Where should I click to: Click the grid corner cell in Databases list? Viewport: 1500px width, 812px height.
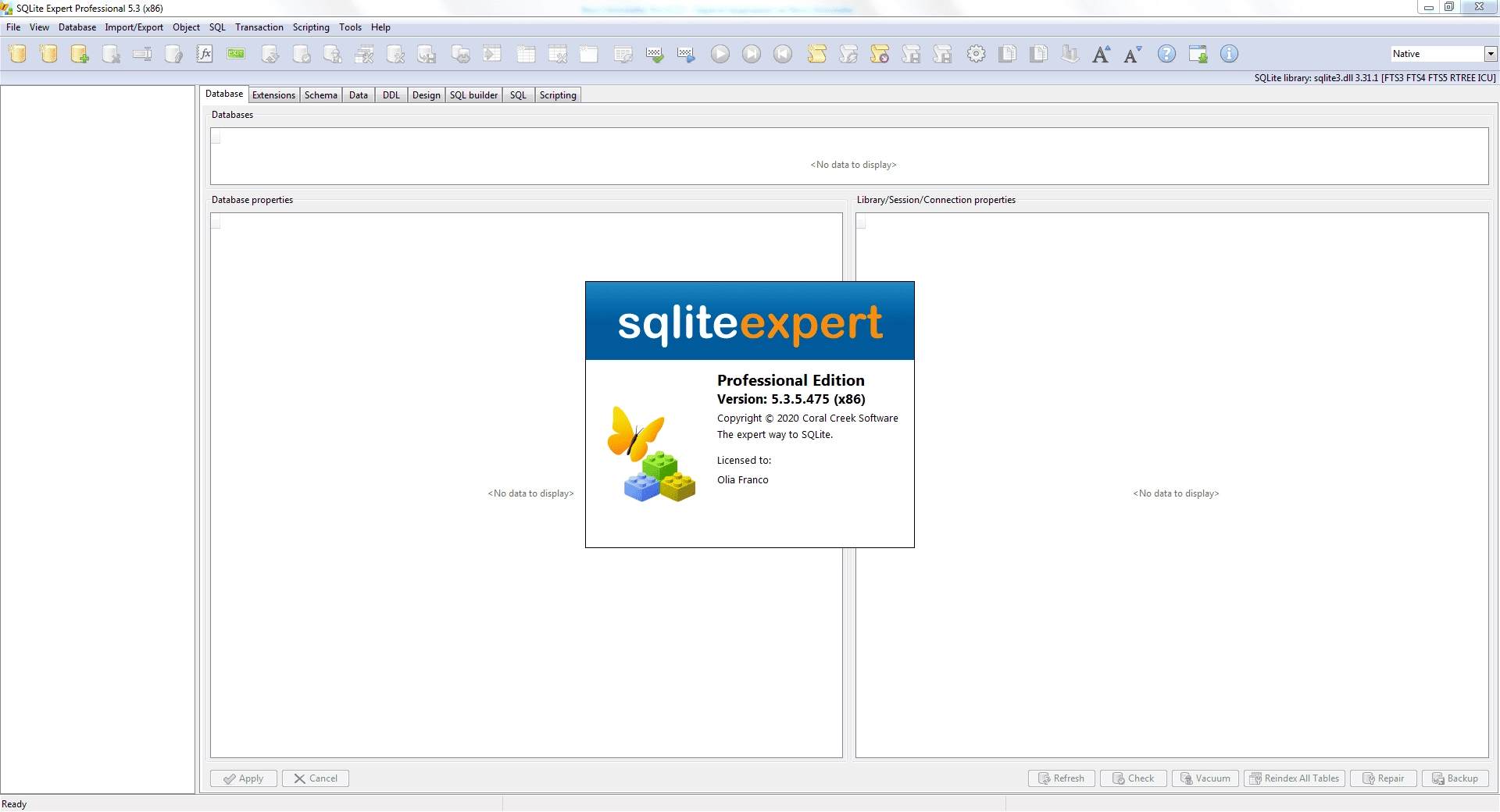tap(216, 137)
